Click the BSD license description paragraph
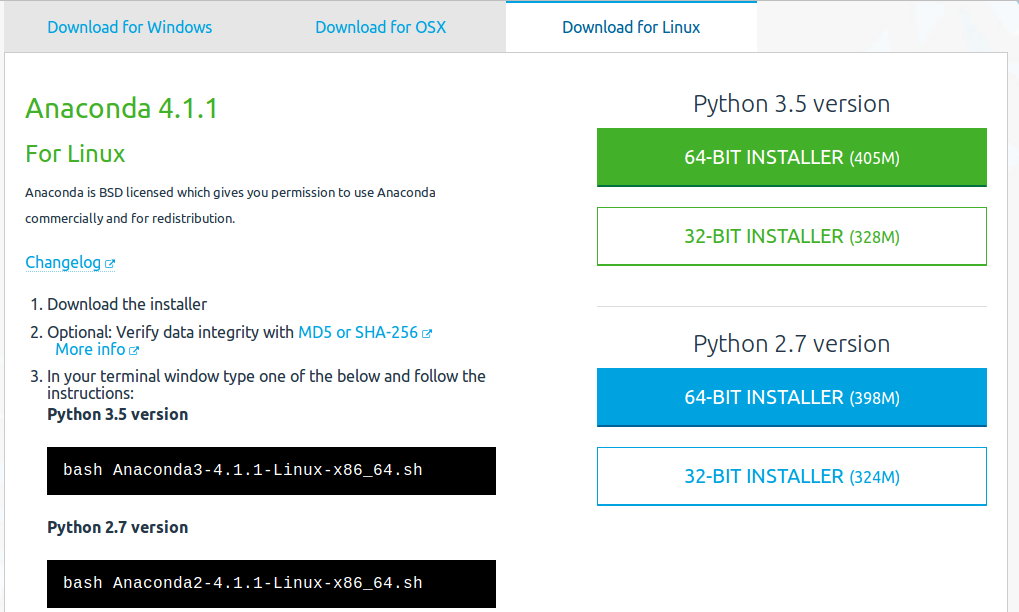The height and width of the screenshot is (612, 1019). [x=230, y=205]
